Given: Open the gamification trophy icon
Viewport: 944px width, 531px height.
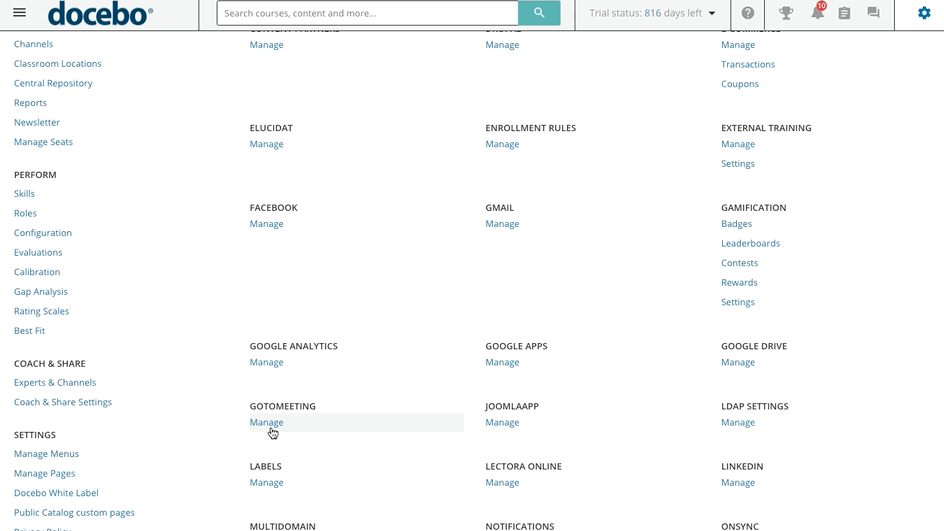Looking at the screenshot, I should coord(786,13).
